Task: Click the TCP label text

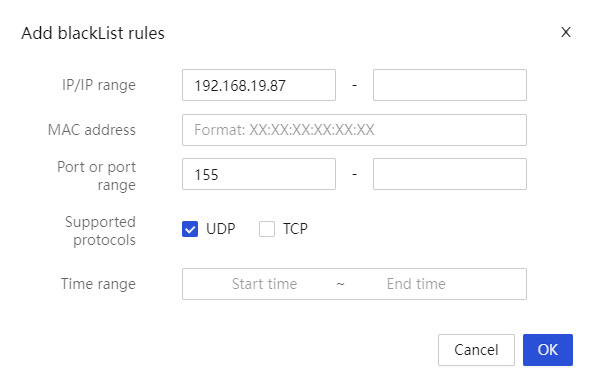Action: pos(295,229)
